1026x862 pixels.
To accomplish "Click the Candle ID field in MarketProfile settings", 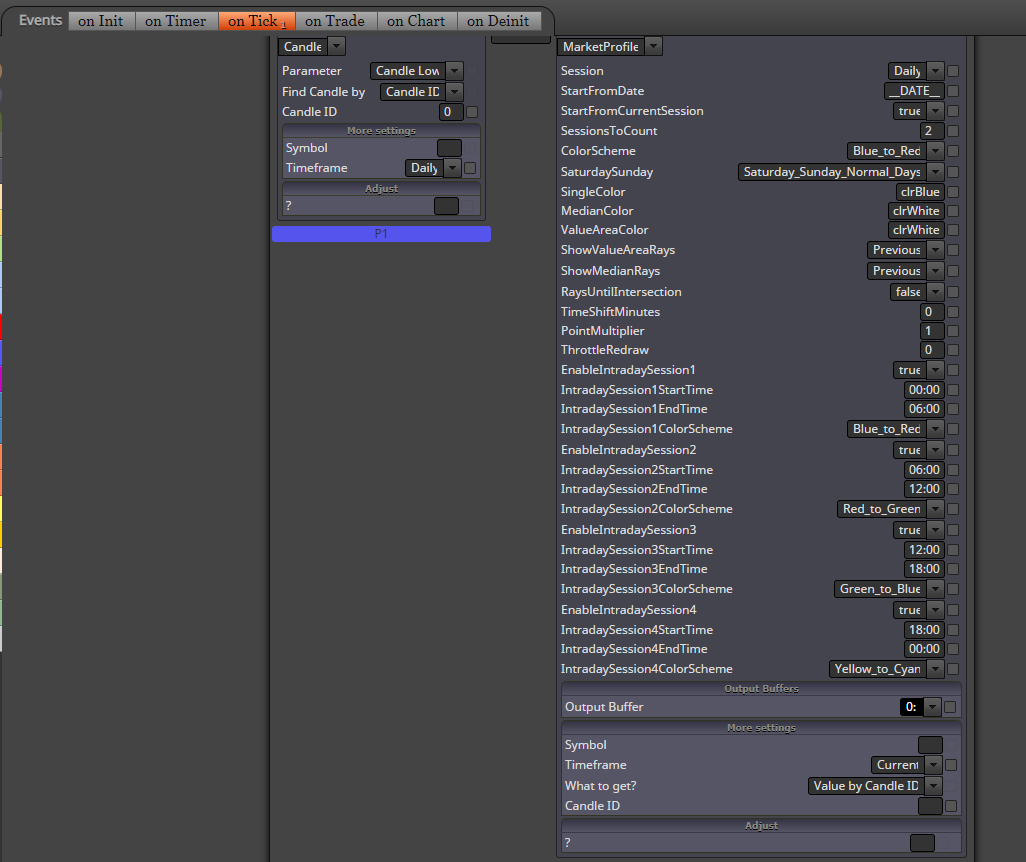I will tap(930, 806).
